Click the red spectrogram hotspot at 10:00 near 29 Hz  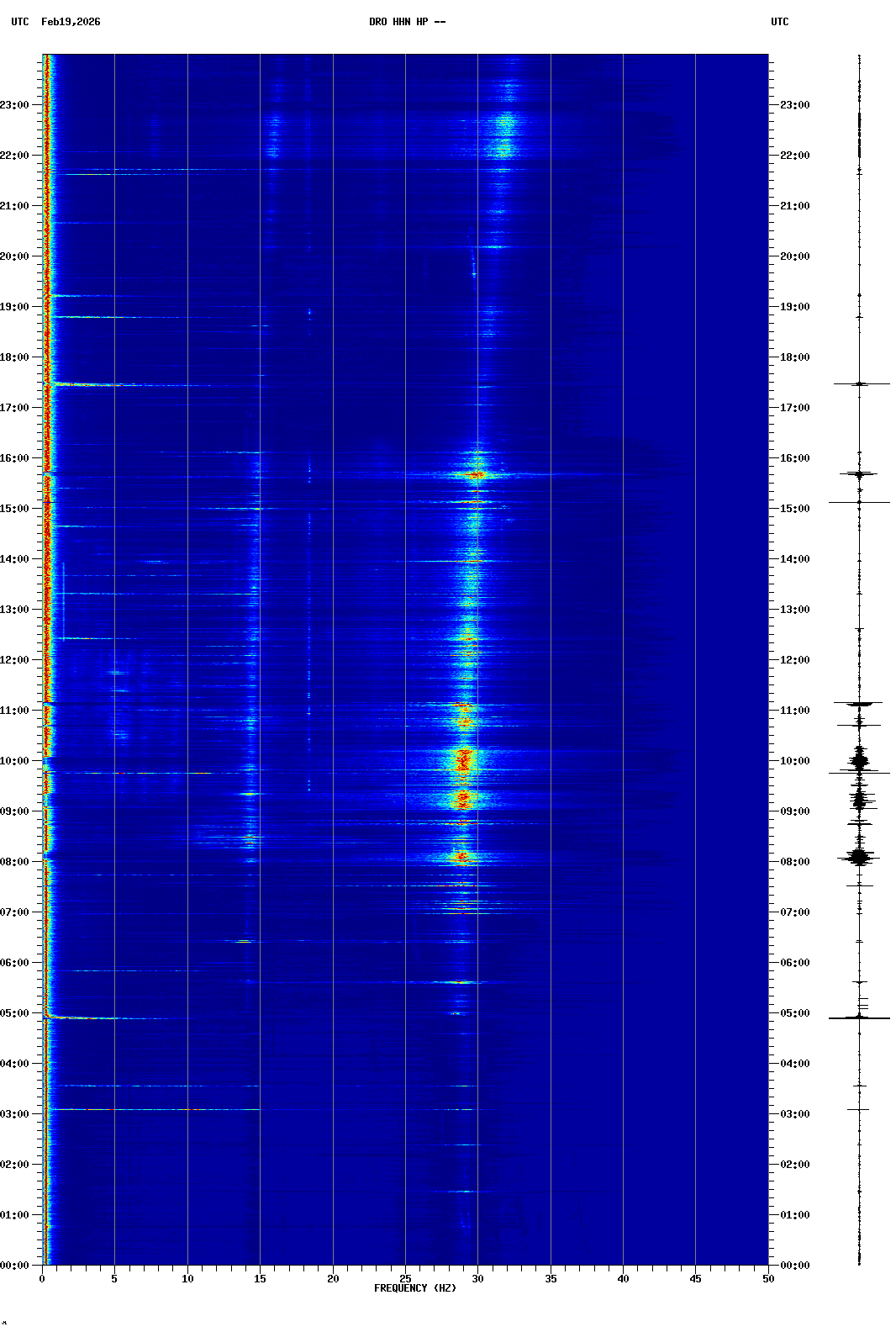[x=462, y=761]
